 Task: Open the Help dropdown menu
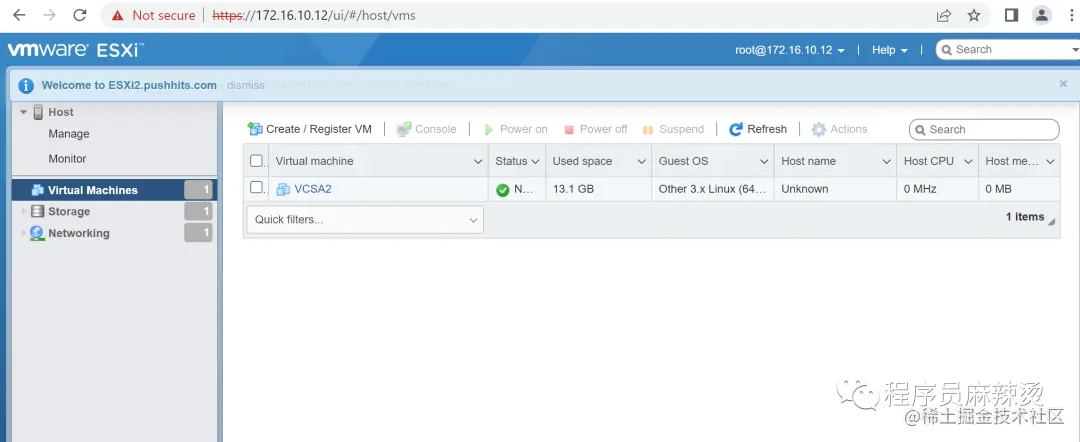890,50
